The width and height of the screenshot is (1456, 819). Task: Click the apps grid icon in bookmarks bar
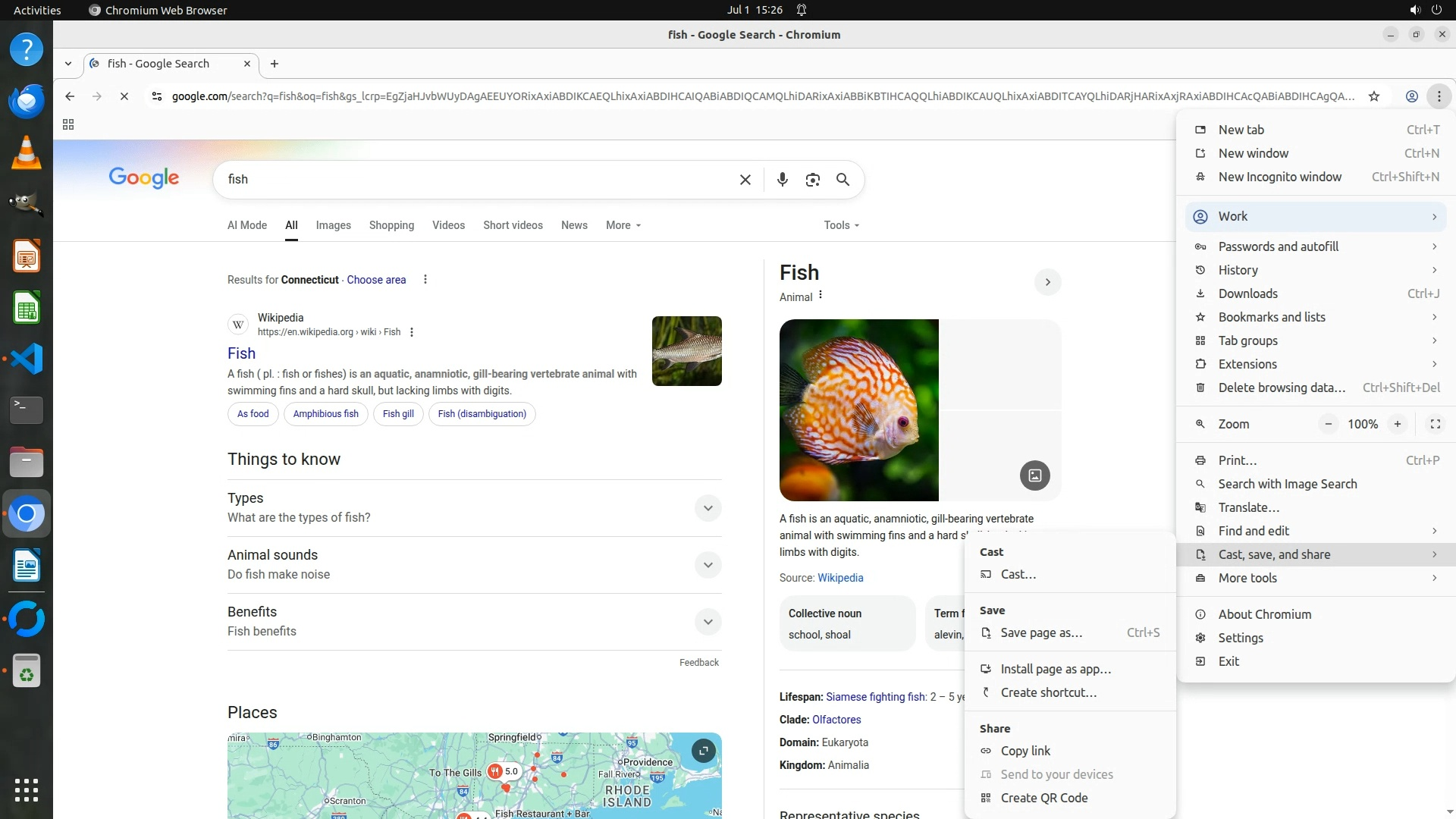pos(68,124)
